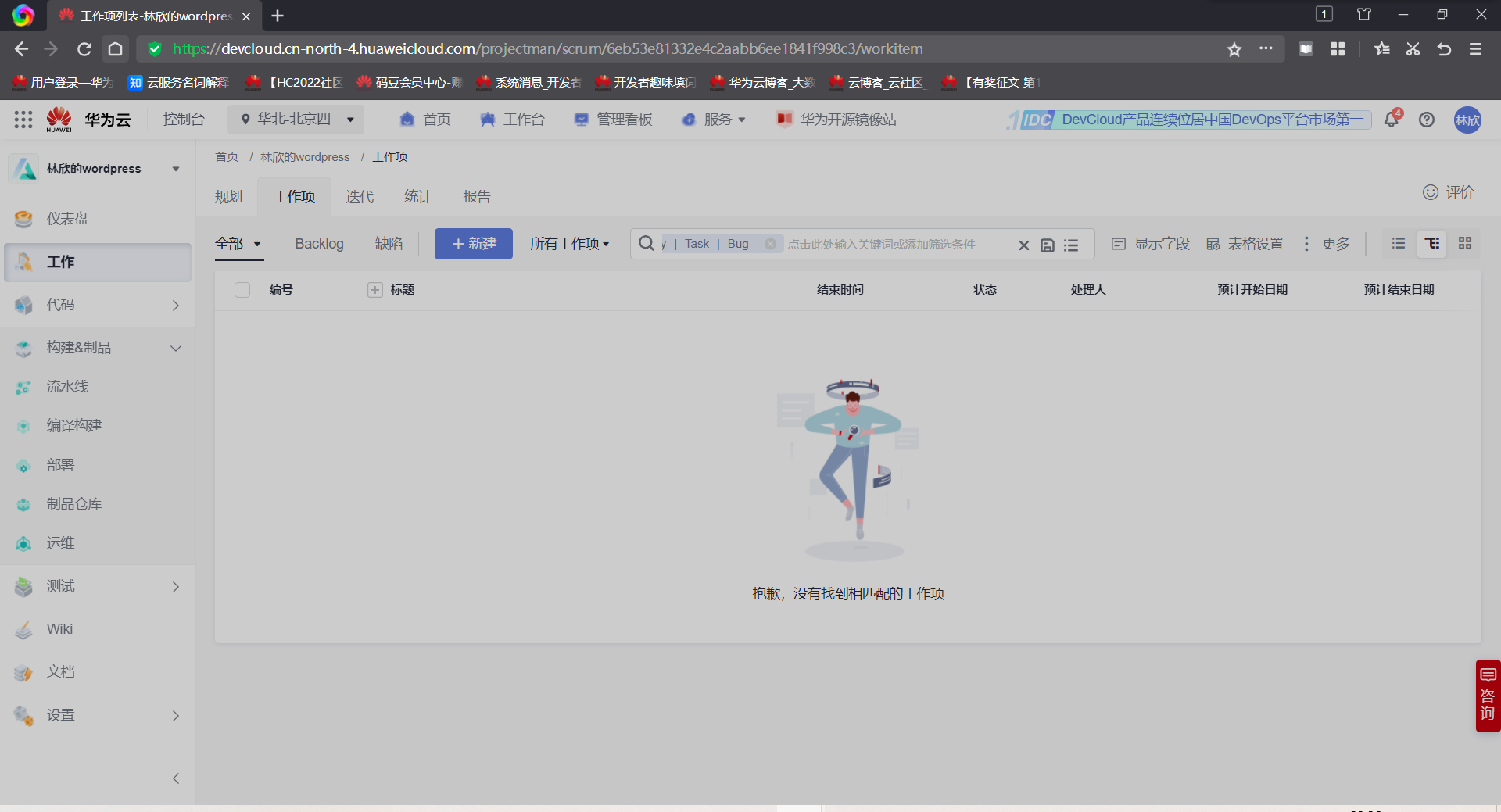The height and width of the screenshot is (812, 1501).
Task: Expand the 华北-北京四 region dropdown
Action: coord(296,120)
